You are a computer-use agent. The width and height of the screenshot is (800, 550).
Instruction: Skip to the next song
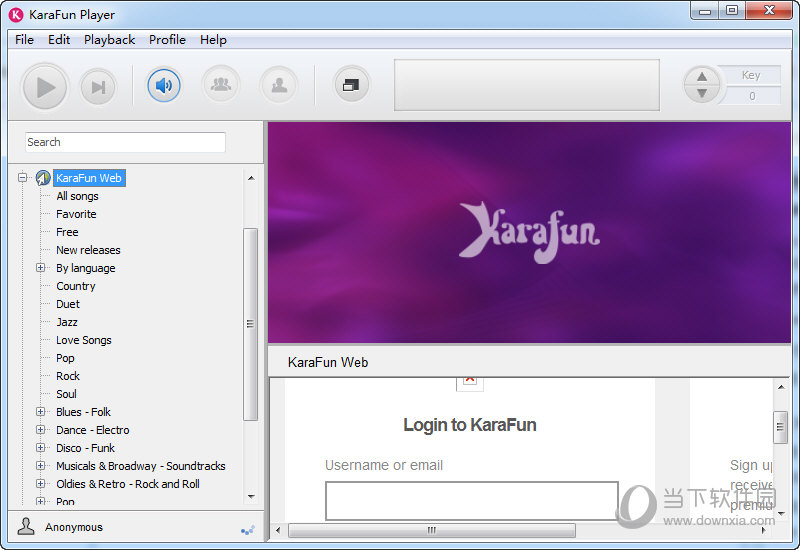point(98,87)
